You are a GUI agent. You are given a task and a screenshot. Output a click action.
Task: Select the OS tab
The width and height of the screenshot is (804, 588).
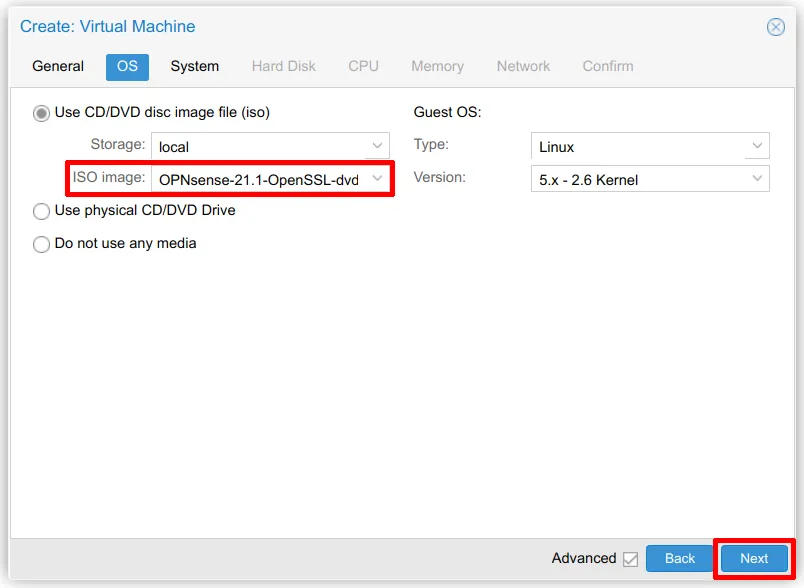point(127,66)
